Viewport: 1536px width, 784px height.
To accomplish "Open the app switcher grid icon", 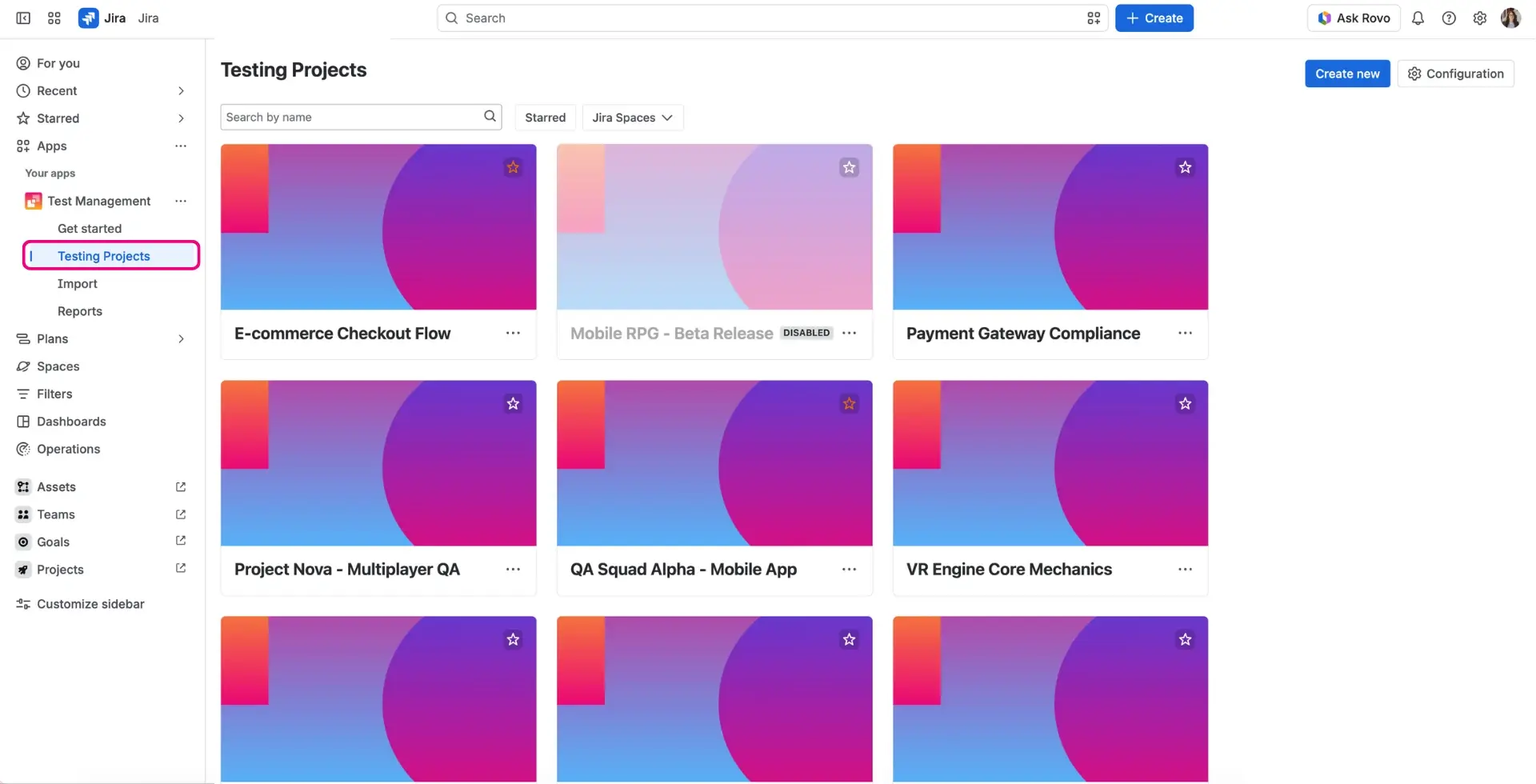I will (x=54, y=18).
